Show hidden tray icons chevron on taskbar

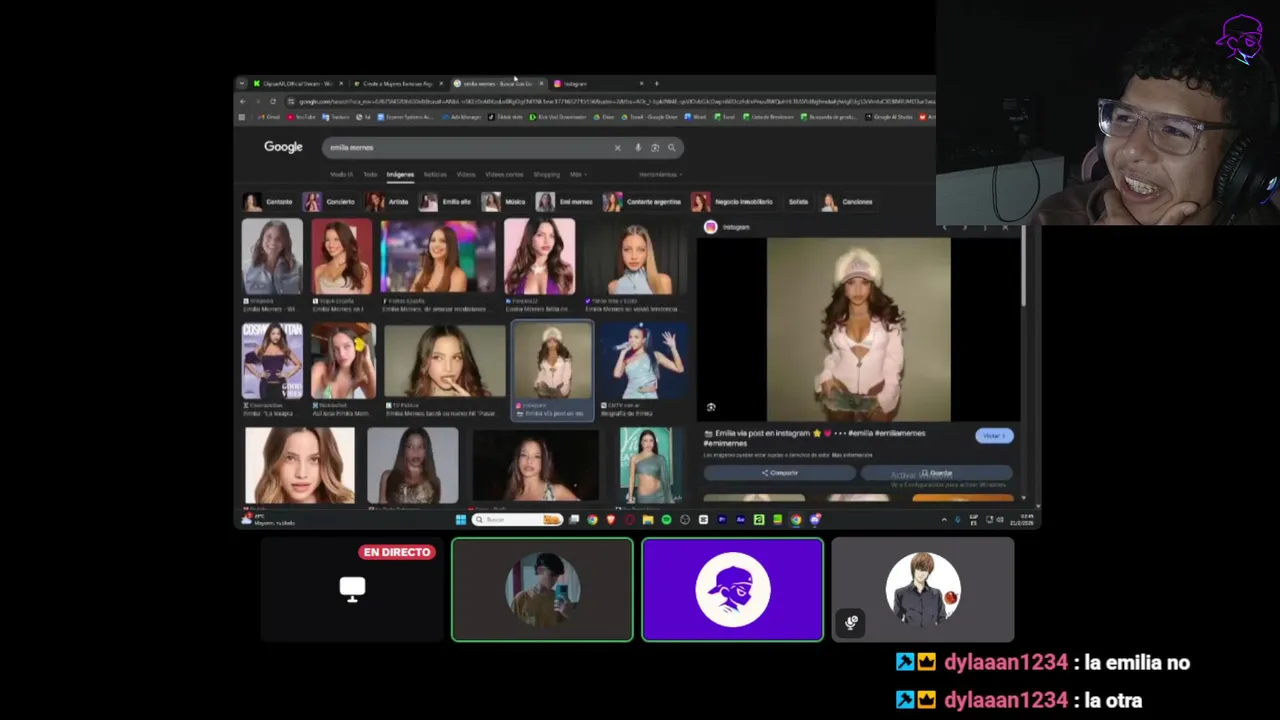click(x=944, y=520)
